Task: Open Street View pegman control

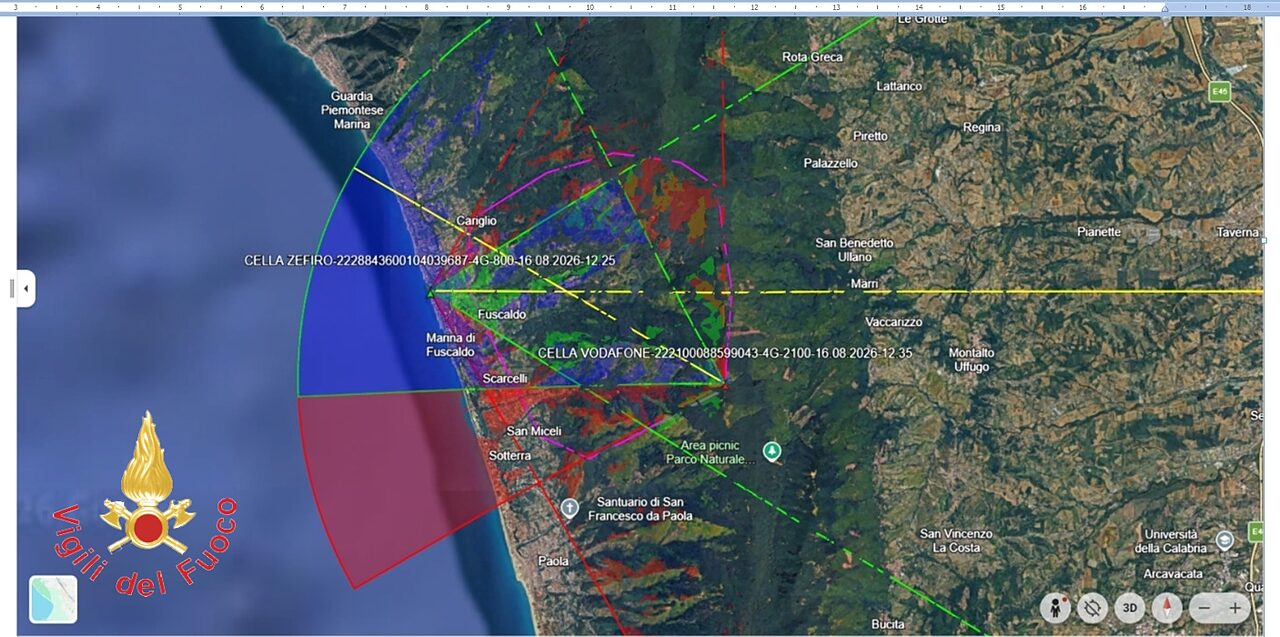Action: click(x=1056, y=607)
